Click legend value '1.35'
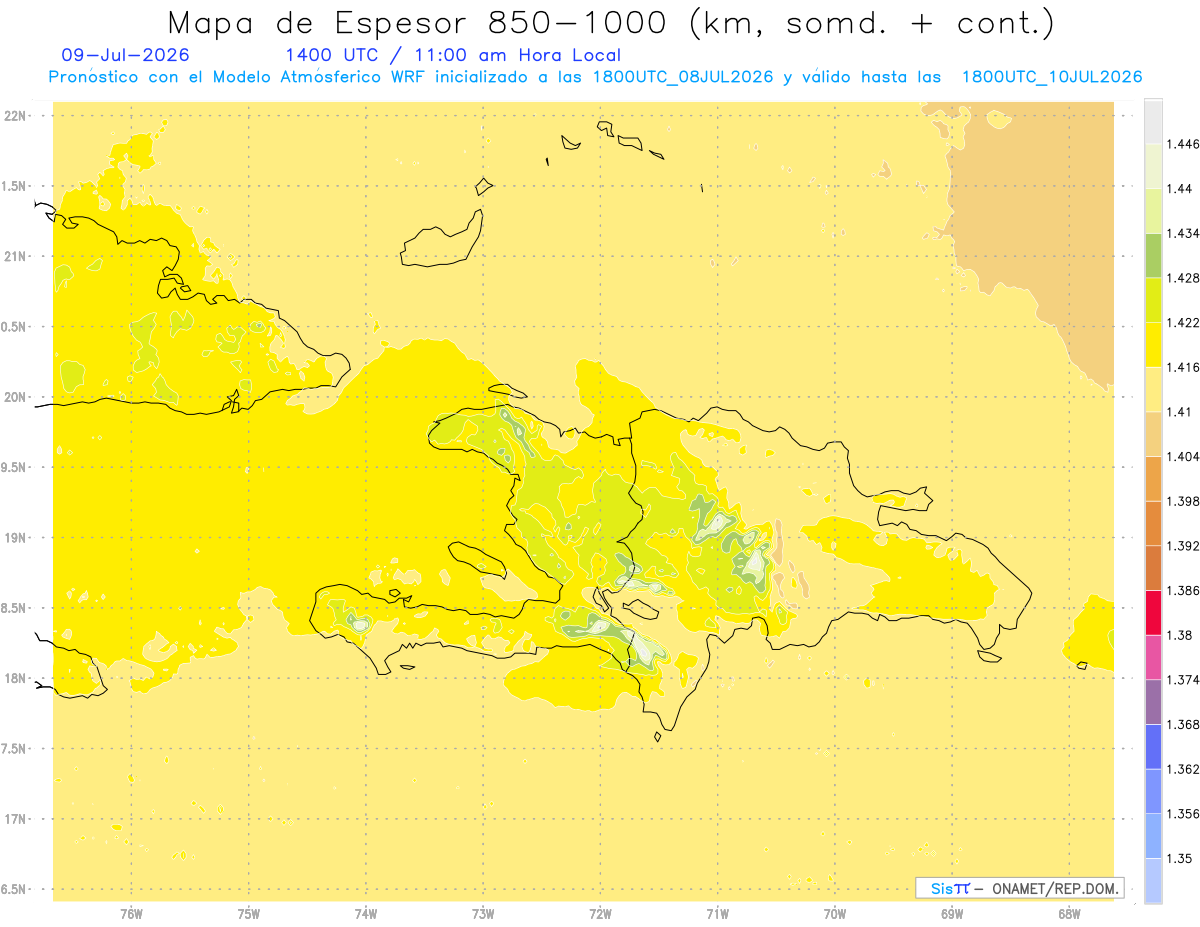The width and height of the screenshot is (1200, 927). (1180, 859)
